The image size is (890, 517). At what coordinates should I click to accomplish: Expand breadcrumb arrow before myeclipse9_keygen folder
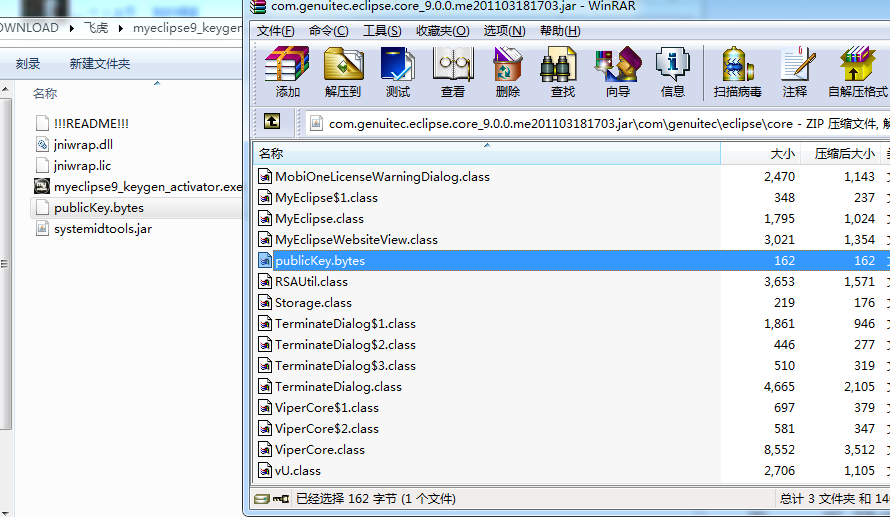(121, 28)
